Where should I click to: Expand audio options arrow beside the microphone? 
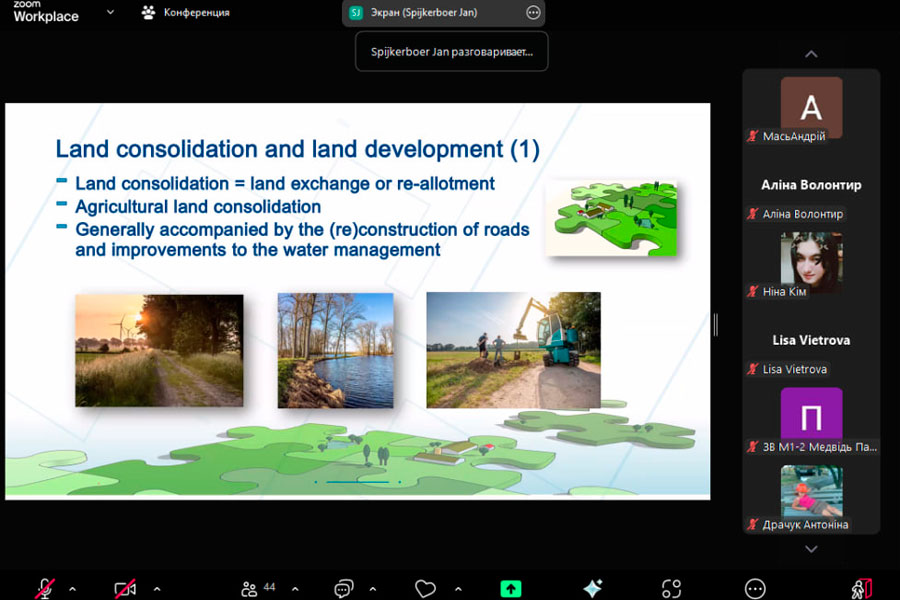72,589
